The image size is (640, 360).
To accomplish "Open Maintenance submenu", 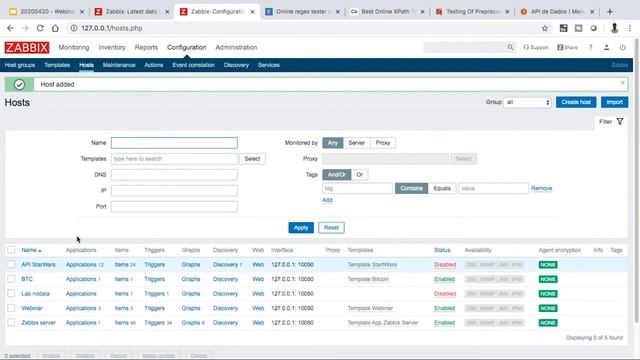I will (119, 65).
